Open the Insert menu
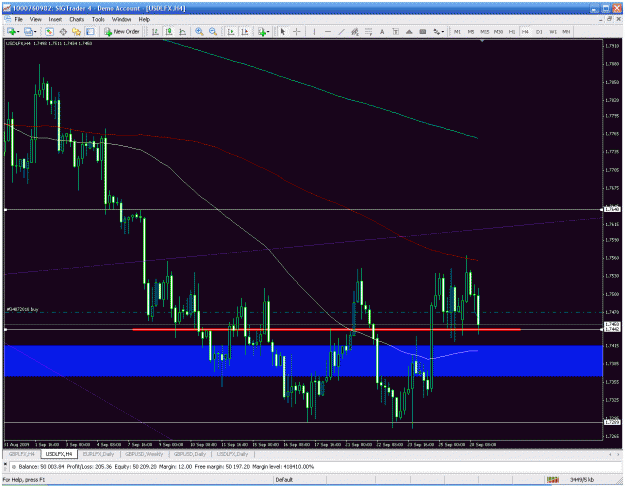Image resolution: width=625 pixels, height=486 pixels. [55, 19]
